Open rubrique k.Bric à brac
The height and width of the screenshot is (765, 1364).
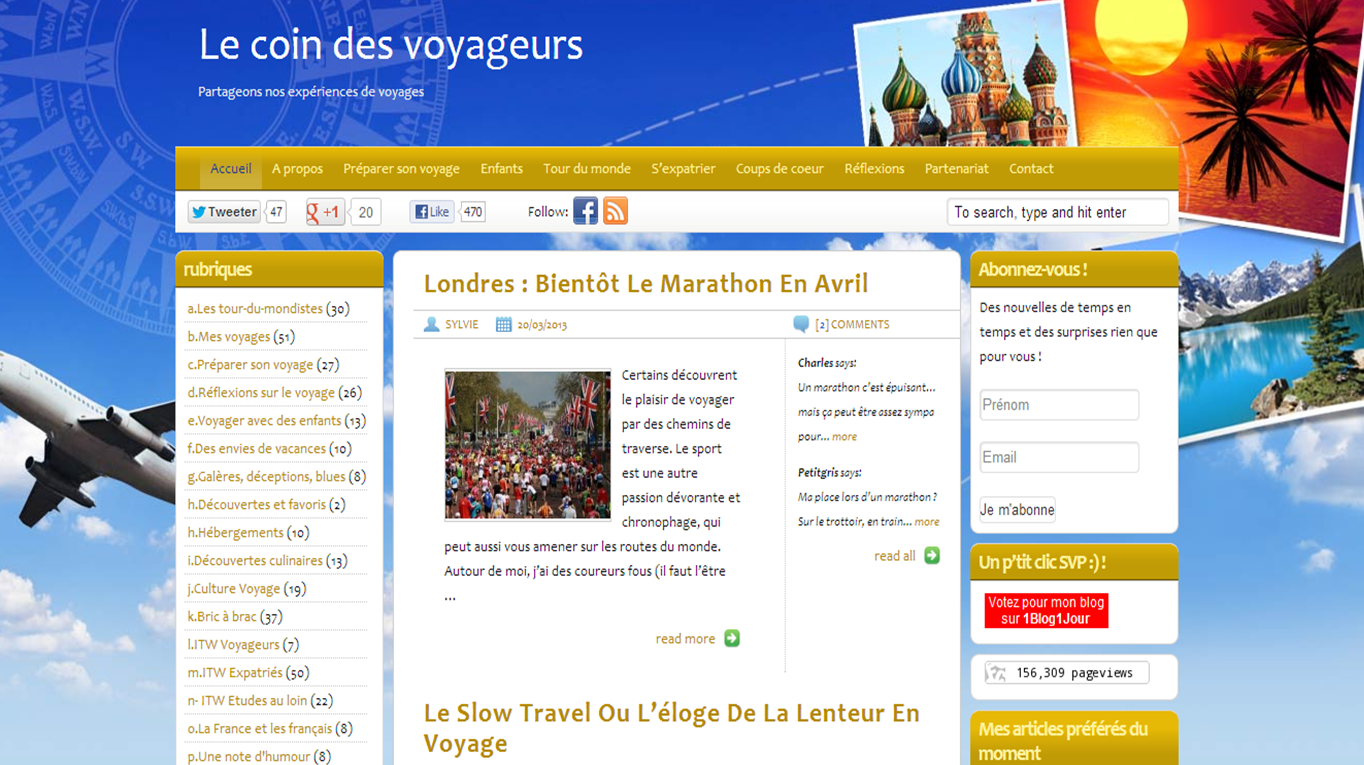(x=222, y=617)
